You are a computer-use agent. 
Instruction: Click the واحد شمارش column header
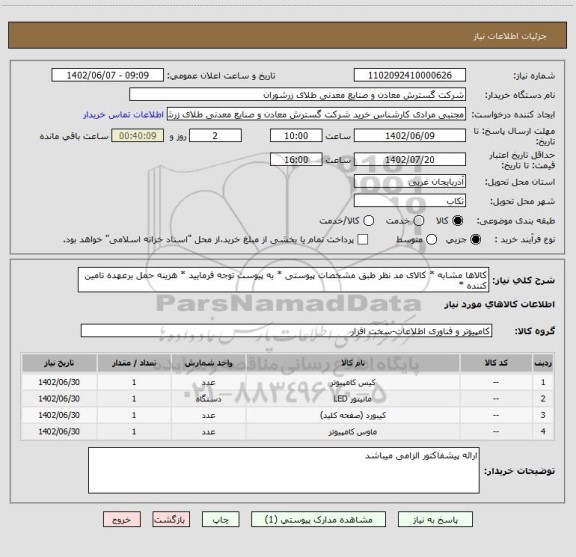(x=208, y=363)
